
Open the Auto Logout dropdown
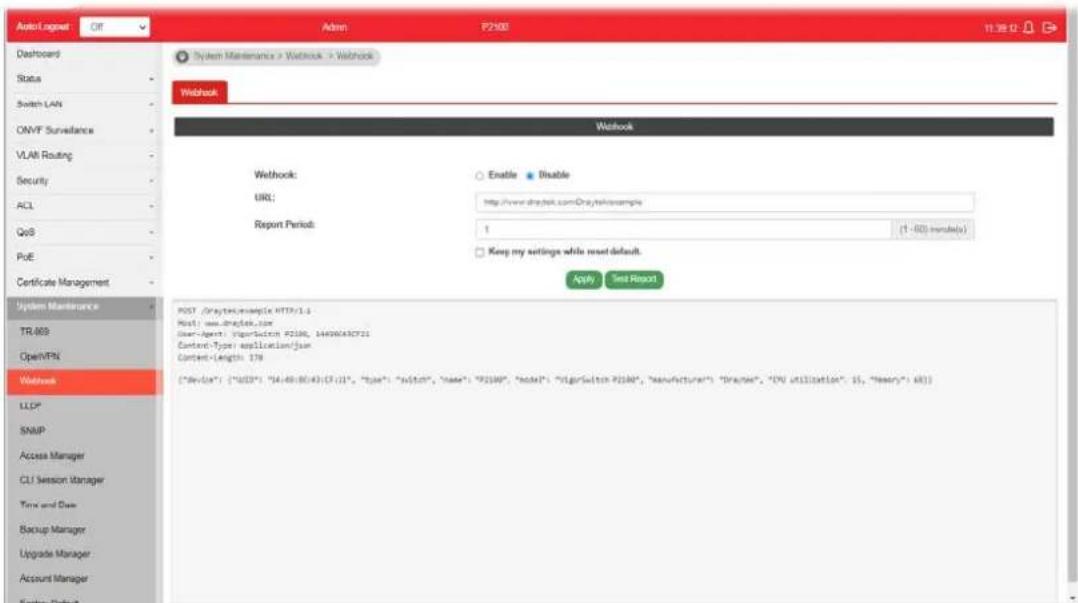[115, 27]
